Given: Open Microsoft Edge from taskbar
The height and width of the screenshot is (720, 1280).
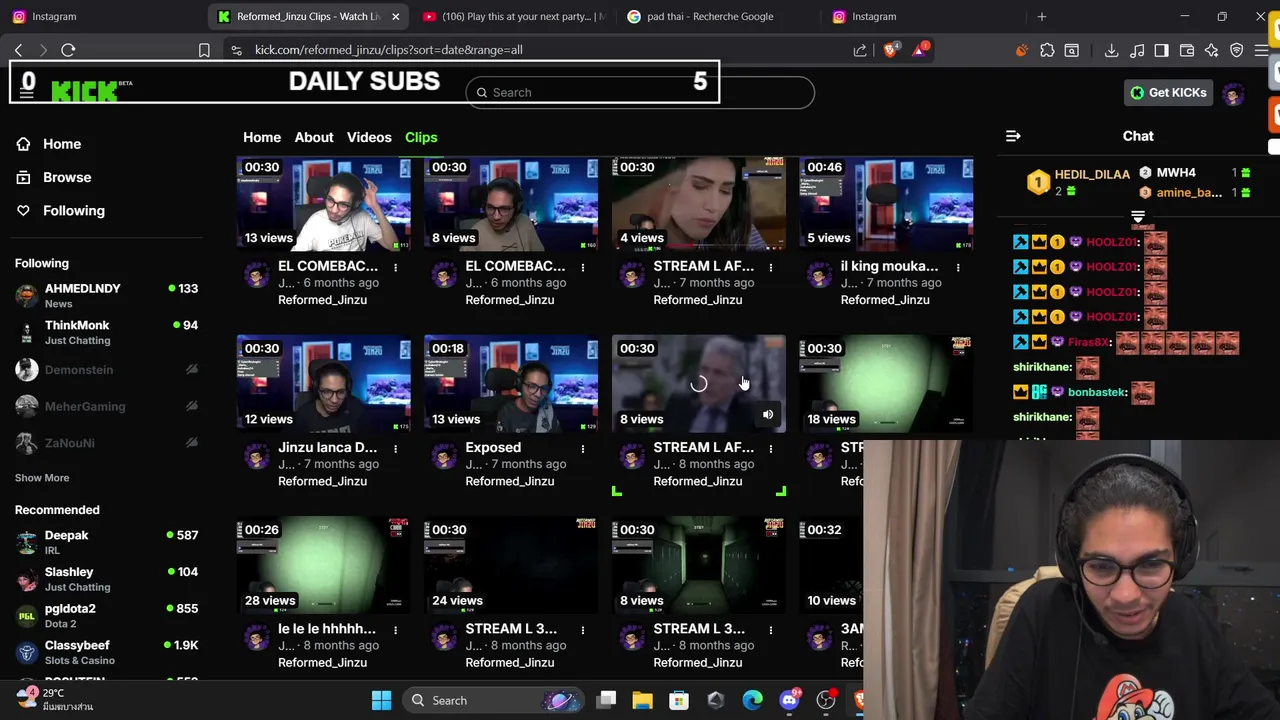Looking at the screenshot, I should (752, 700).
